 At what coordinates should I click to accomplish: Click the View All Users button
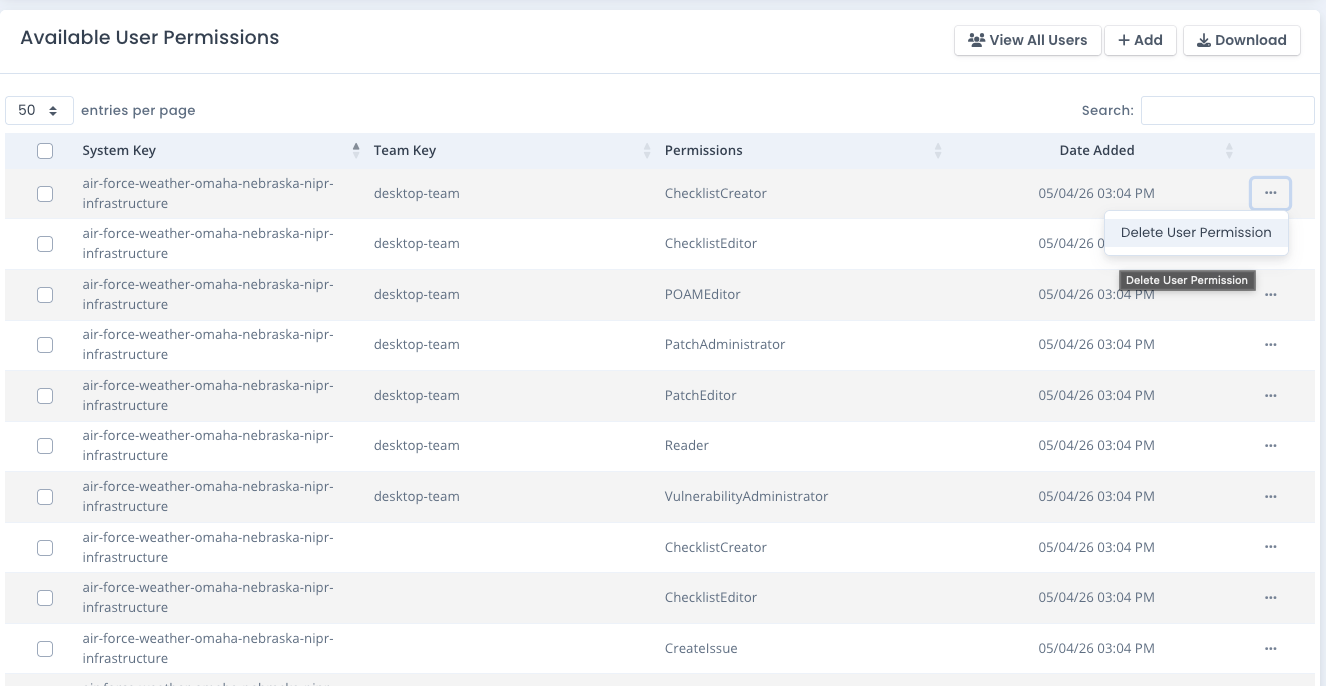(x=1028, y=40)
